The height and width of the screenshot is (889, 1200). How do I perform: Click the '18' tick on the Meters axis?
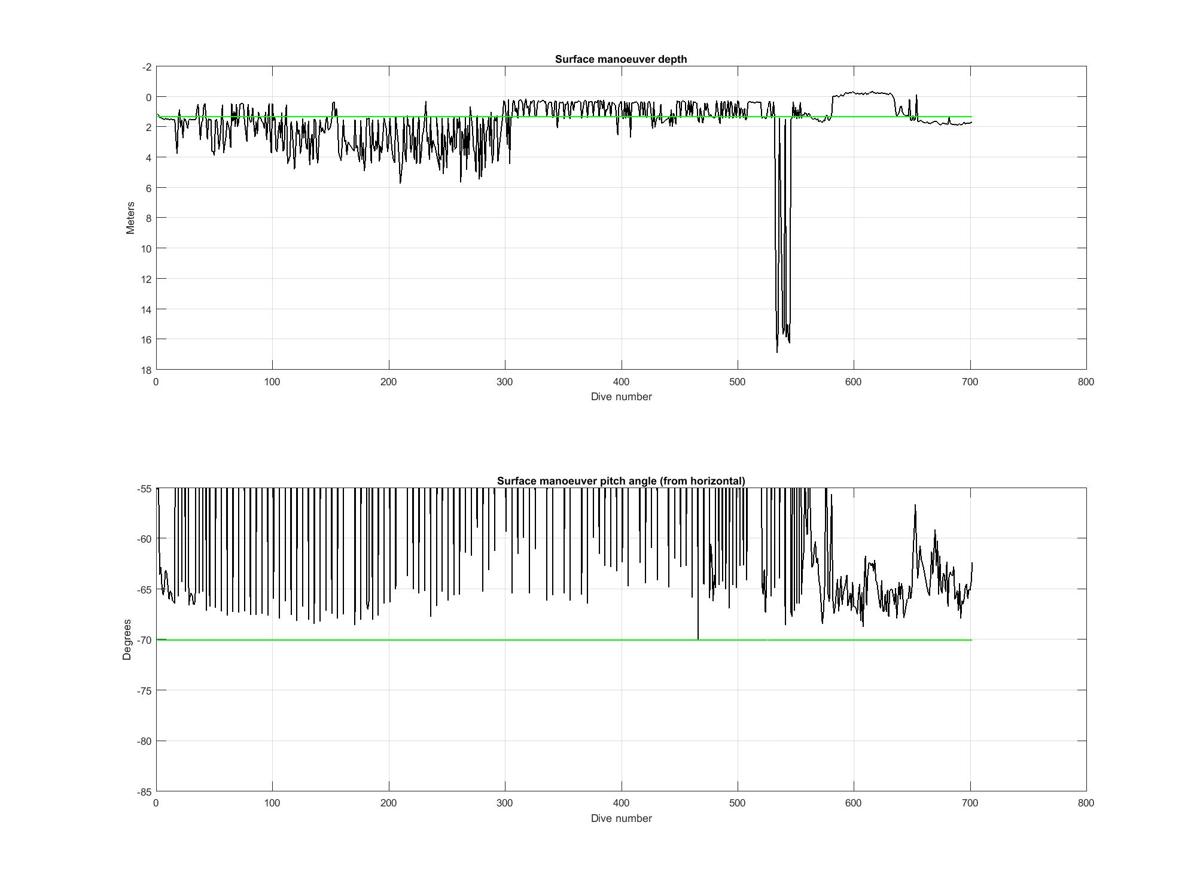146,369
